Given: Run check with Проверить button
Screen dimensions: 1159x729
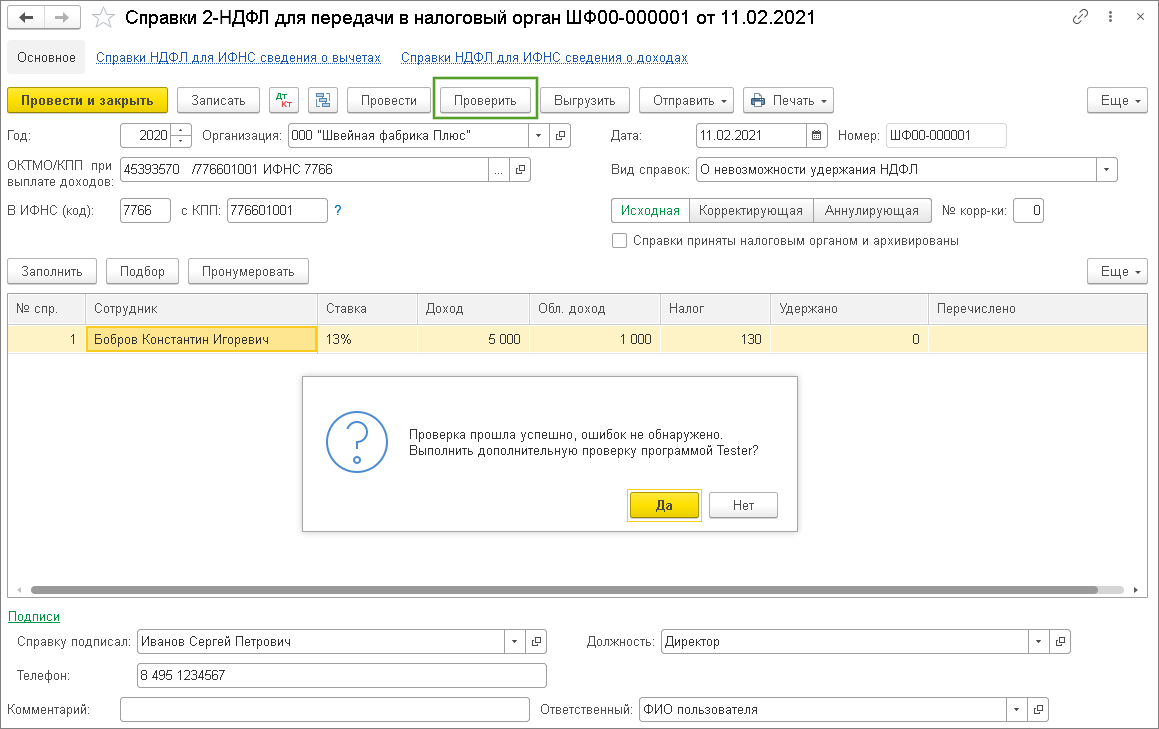Looking at the screenshot, I should (x=485, y=100).
